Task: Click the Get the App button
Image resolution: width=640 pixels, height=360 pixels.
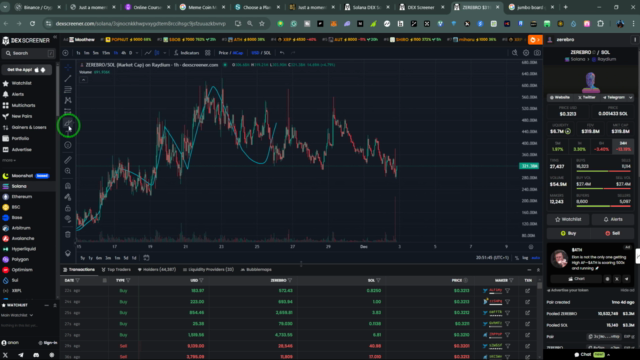Action: (27, 70)
